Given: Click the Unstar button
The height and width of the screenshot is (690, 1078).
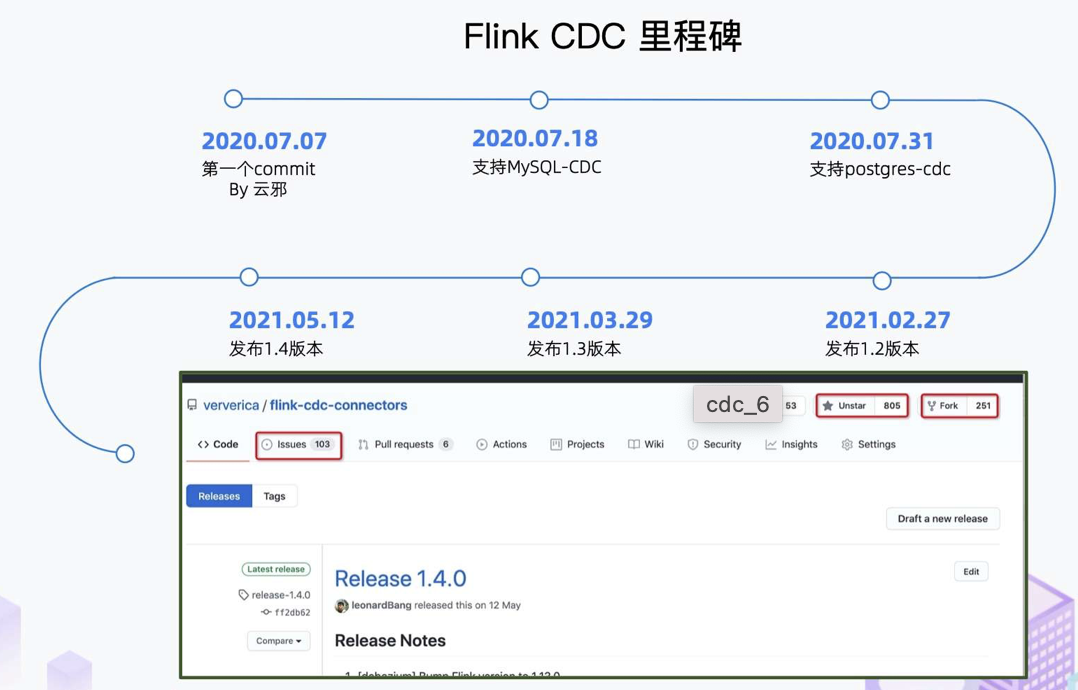Looking at the screenshot, I should (x=845, y=405).
